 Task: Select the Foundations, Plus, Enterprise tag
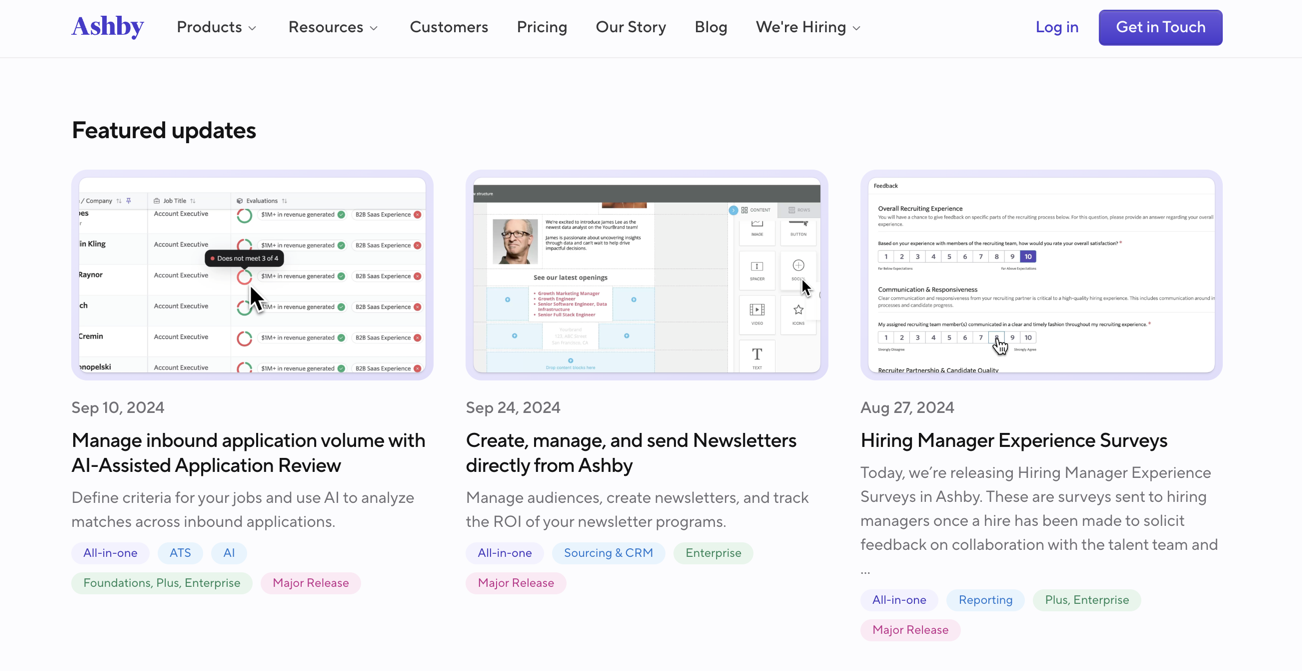pos(162,583)
